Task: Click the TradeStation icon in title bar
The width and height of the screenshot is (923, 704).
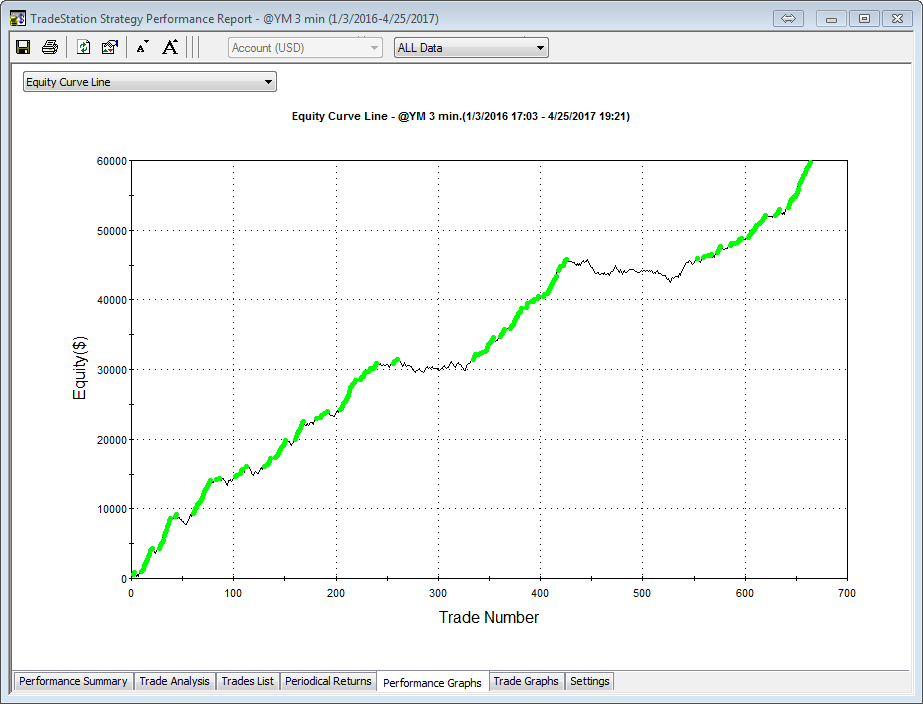Action: click(18, 19)
